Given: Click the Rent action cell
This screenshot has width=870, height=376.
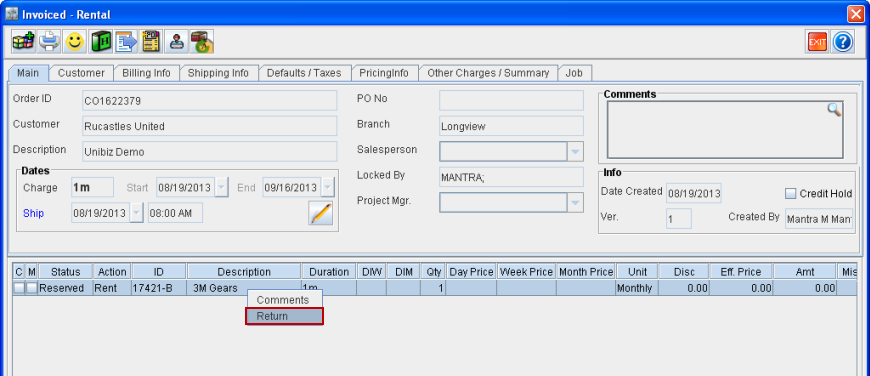Looking at the screenshot, I should [x=112, y=288].
